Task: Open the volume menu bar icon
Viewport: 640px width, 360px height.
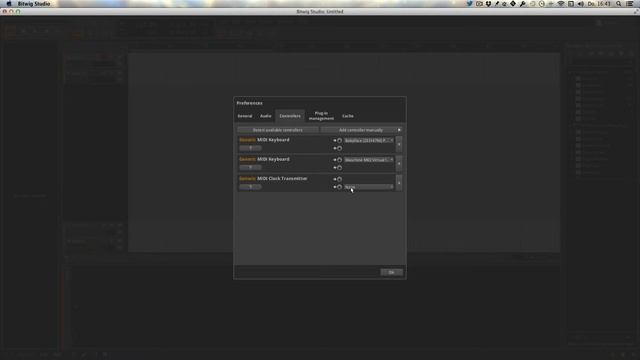Action: pos(580,4)
